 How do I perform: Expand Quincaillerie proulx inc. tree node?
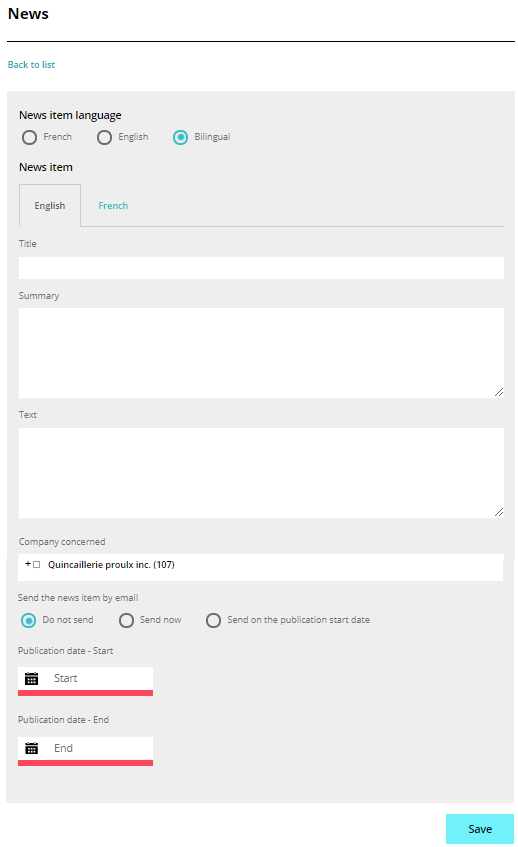pos(28,563)
